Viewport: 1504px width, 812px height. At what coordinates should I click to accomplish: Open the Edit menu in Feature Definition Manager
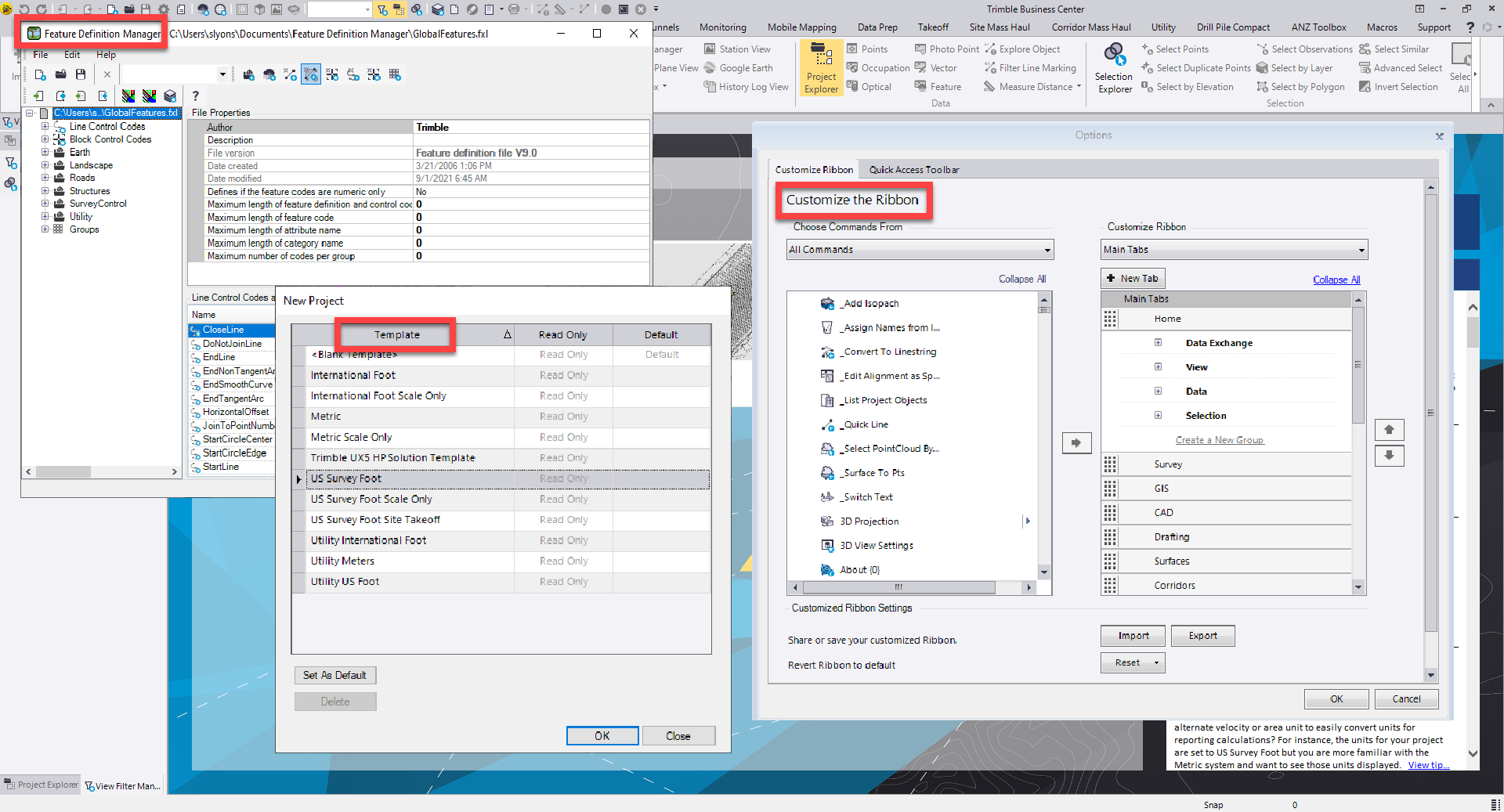(x=72, y=55)
